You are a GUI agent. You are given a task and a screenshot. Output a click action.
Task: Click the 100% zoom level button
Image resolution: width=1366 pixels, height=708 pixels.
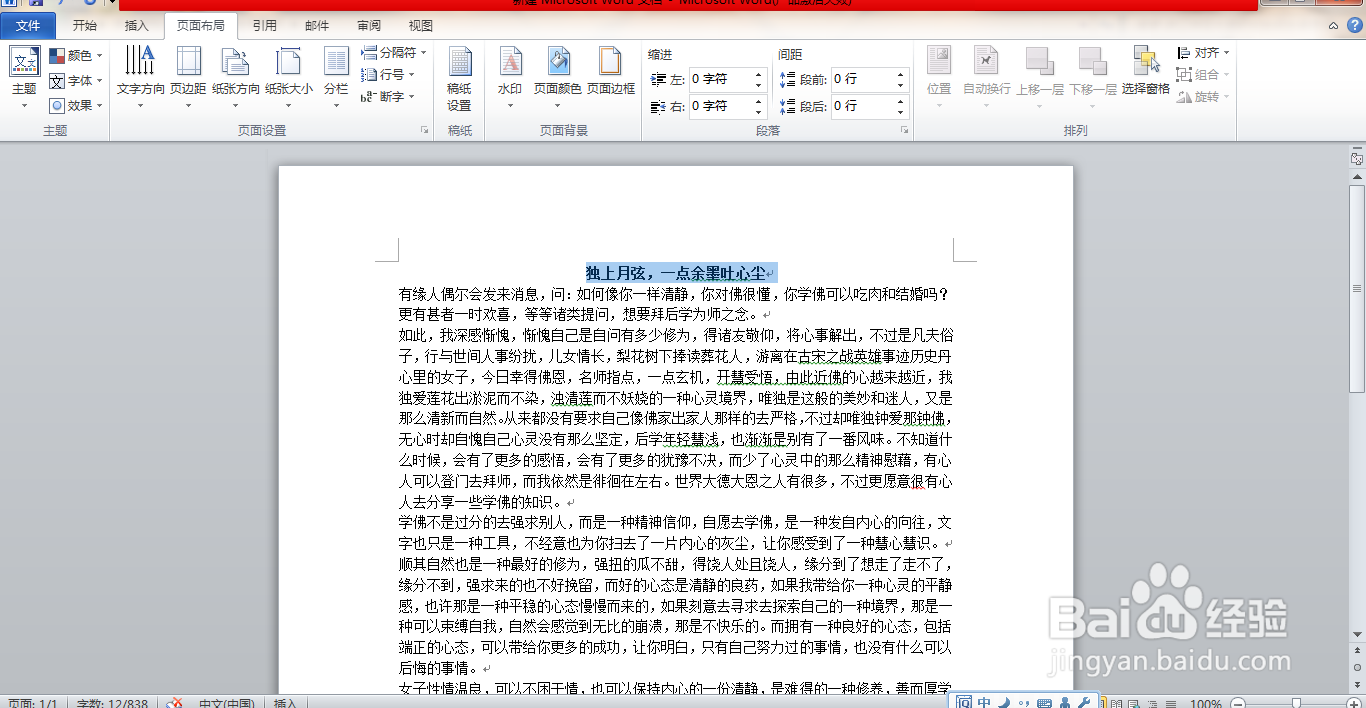click(x=1206, y=704)
